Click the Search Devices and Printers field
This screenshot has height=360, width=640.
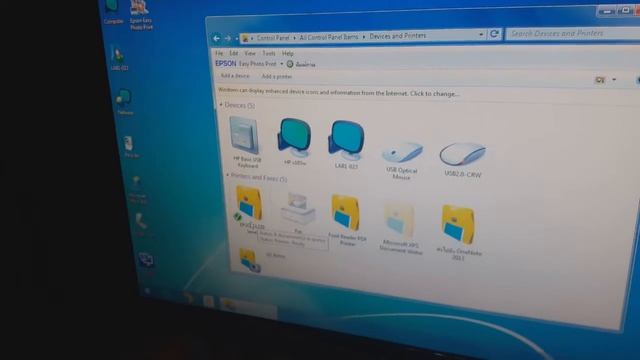pos(573,33)
